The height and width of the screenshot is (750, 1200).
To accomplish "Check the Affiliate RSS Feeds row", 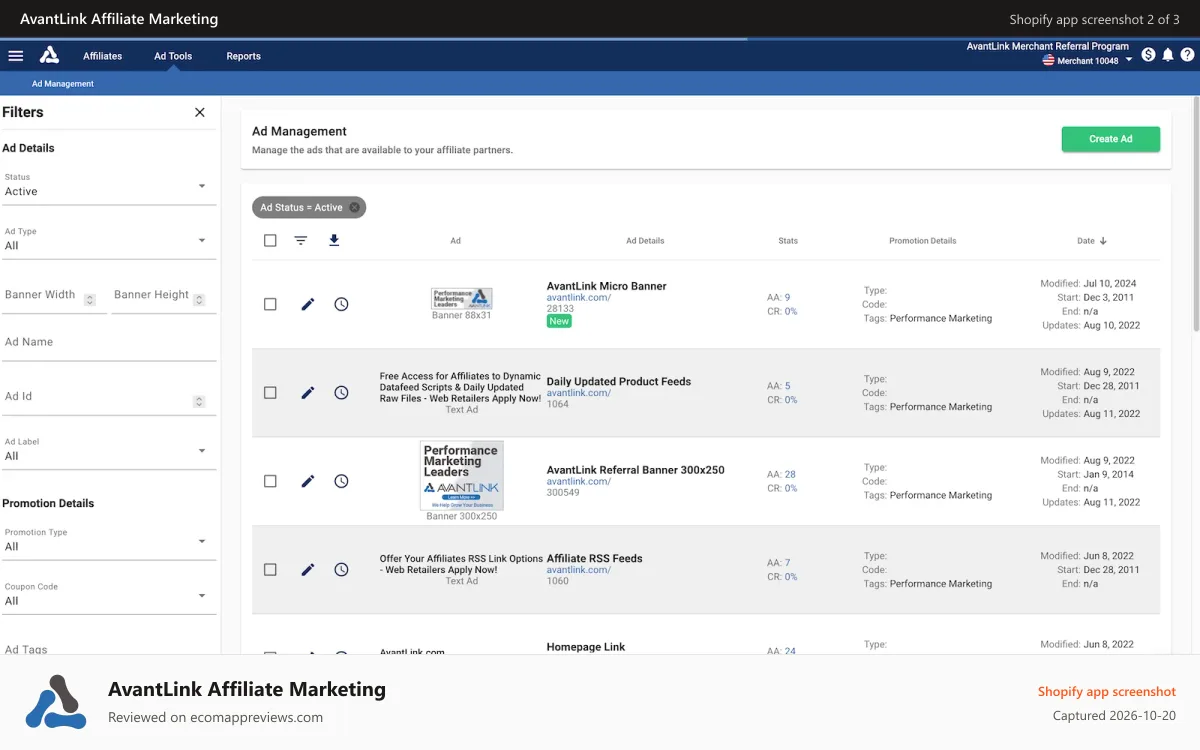I will (270, 569).
